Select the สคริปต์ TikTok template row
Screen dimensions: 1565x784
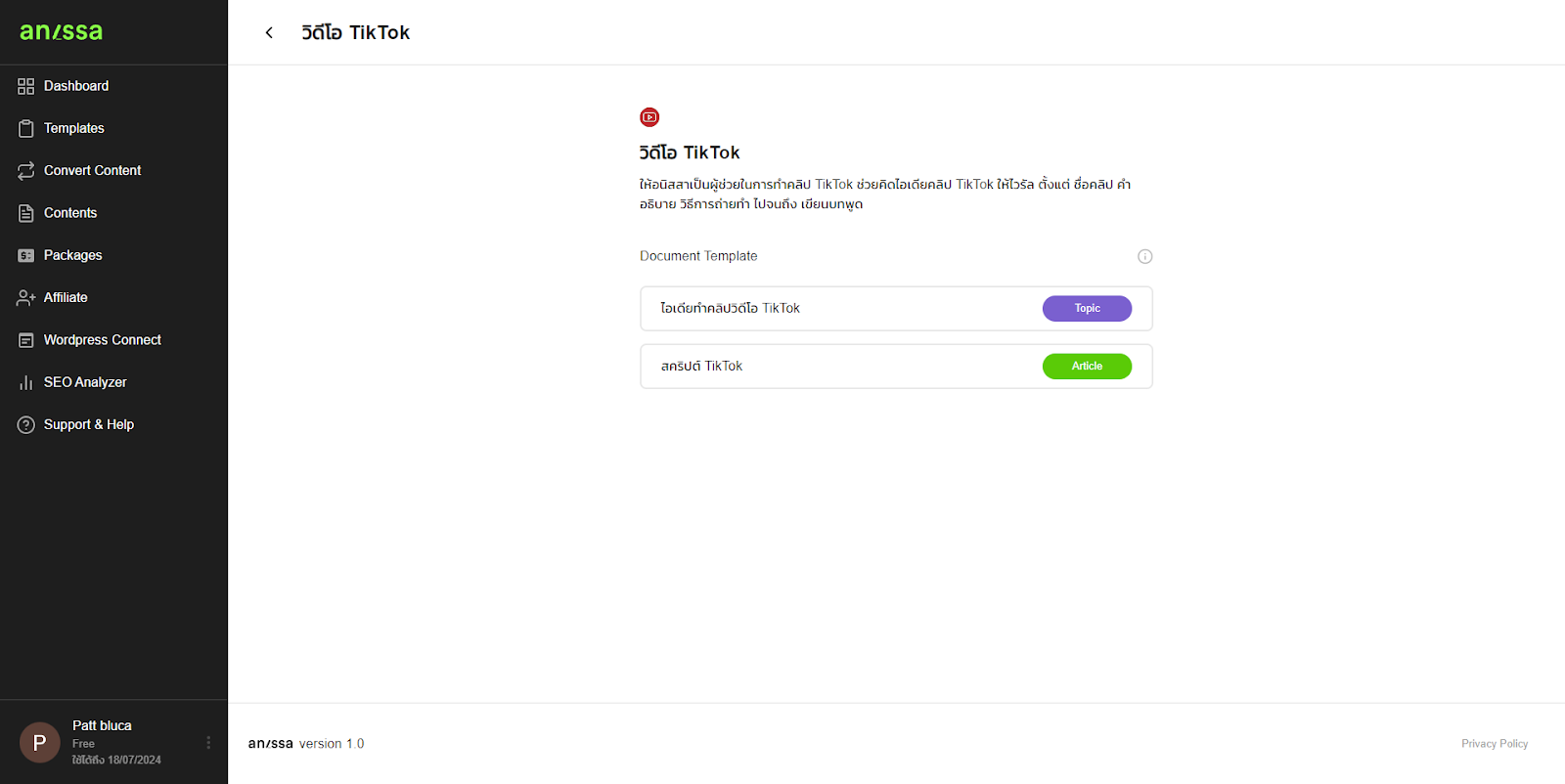[896, 367]
